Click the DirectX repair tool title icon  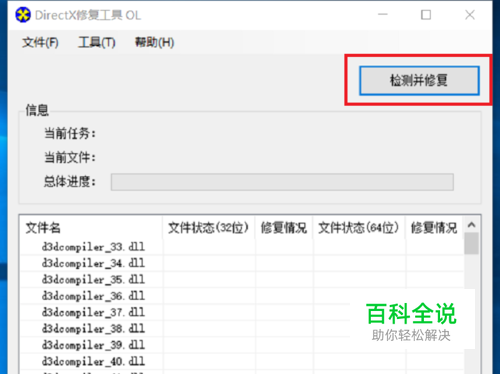point(23,15)
